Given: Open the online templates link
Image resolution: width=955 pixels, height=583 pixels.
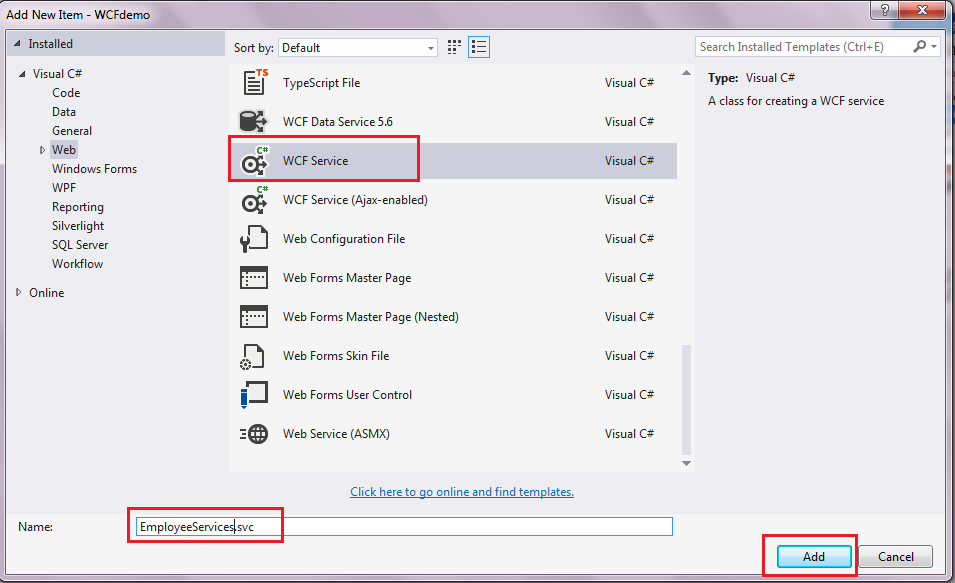Looking at the screenshot, I should pos(462,492).
